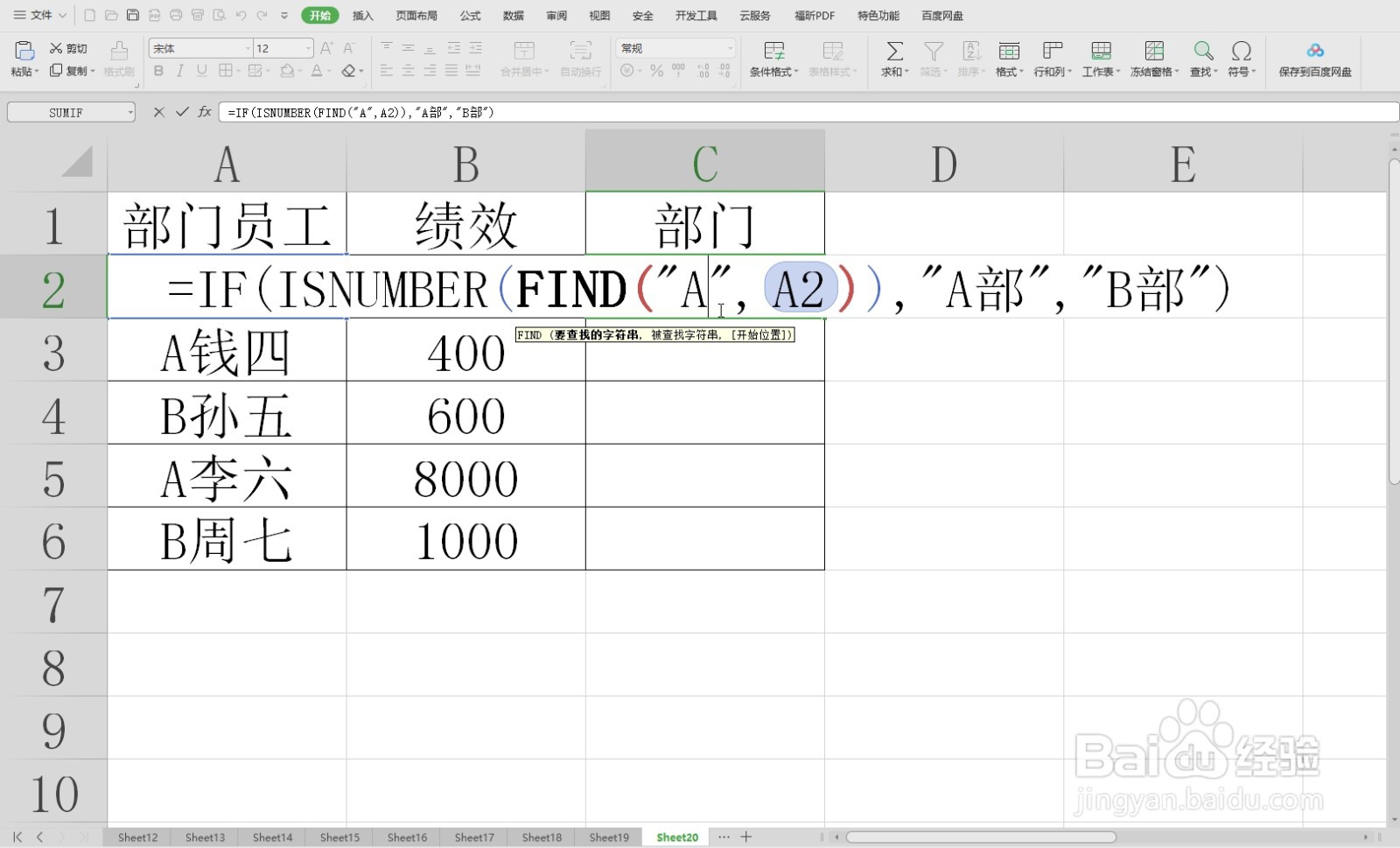The height and width of the screenshot is (848, 1400).
Task: Click the horizontal scrollbar thumb
Action: click(981, 837)
